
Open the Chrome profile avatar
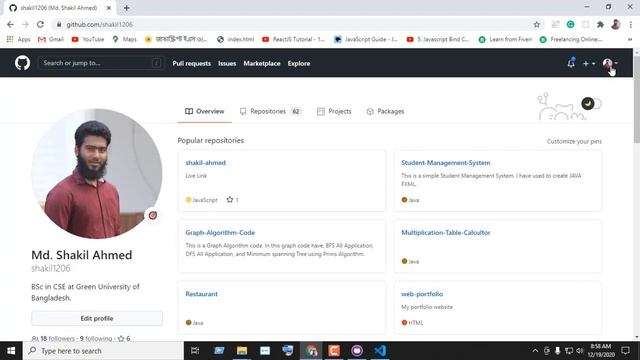coord(616,24)
